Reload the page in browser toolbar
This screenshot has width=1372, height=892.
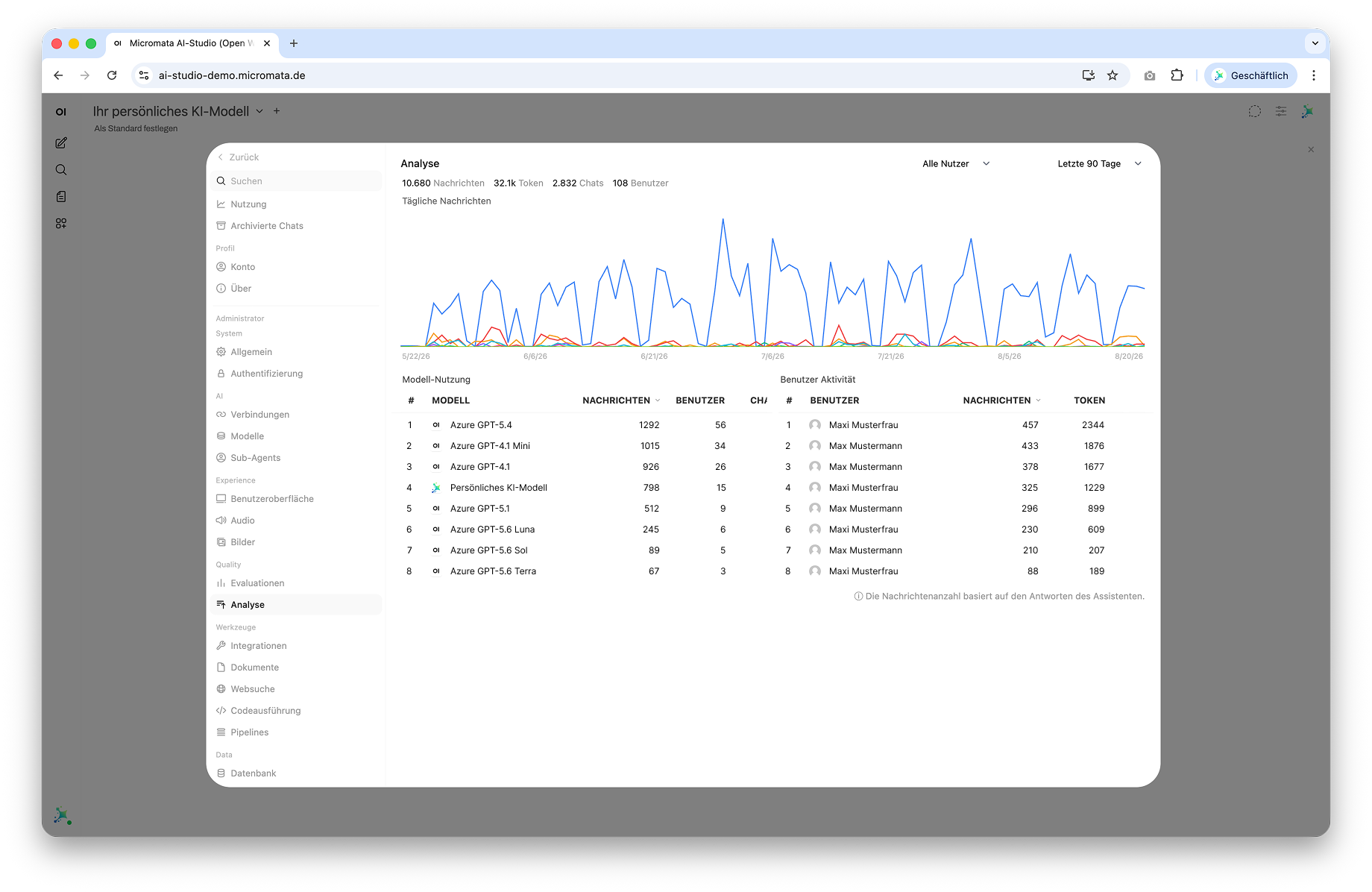point(112,75)
